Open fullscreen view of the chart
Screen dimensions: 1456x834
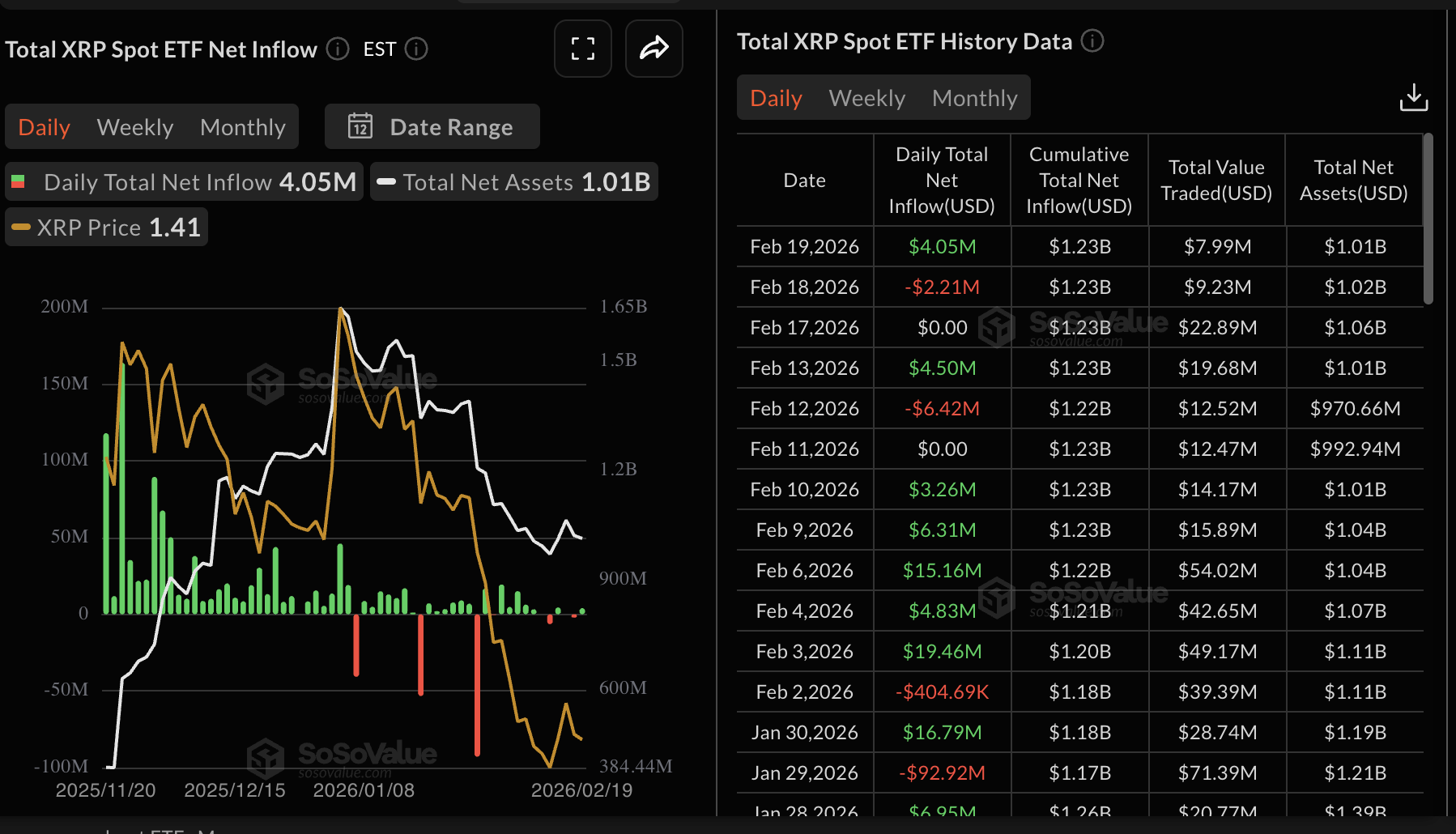(x=582, y=49)
